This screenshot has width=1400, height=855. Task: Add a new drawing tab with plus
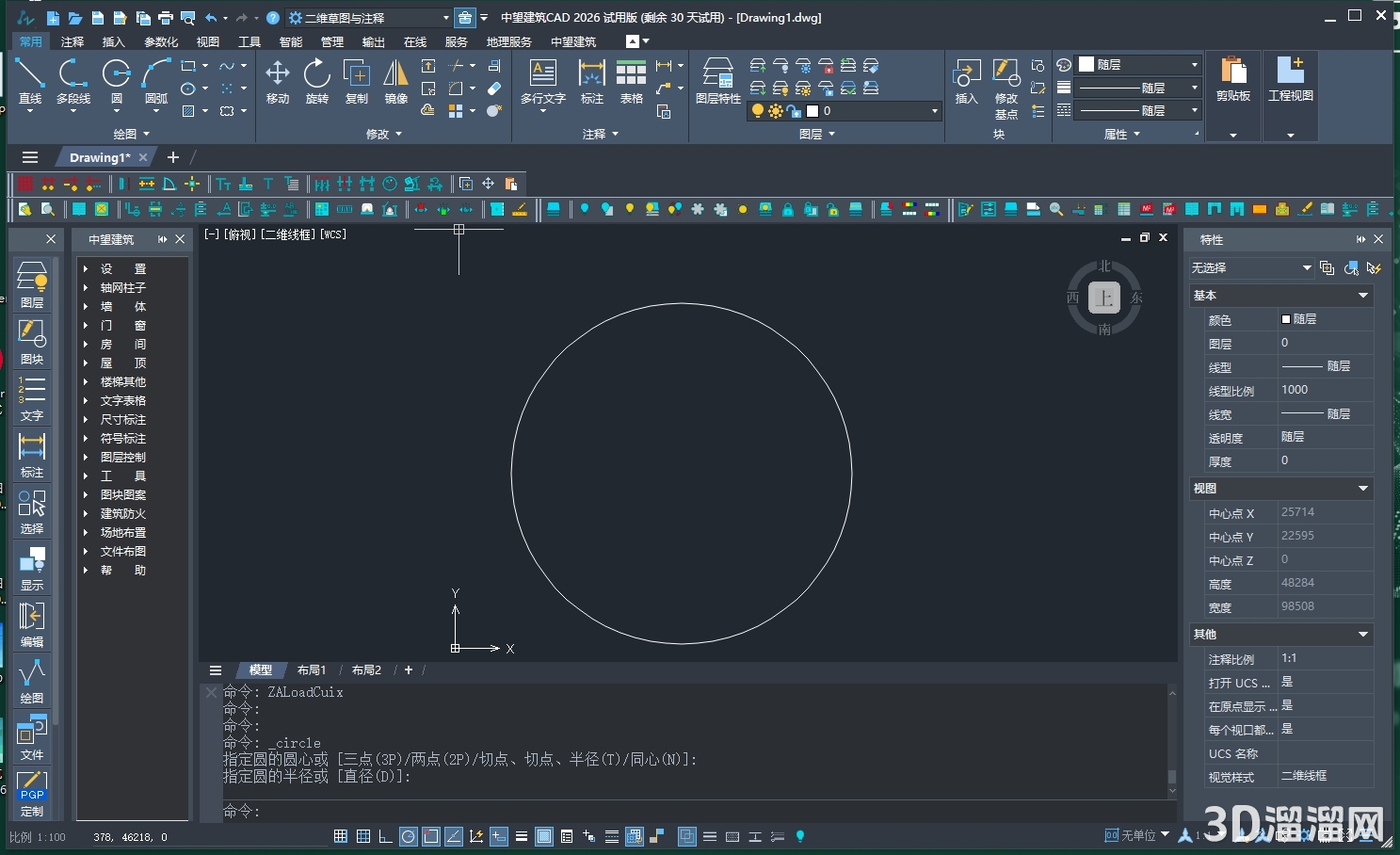[172, 157]
